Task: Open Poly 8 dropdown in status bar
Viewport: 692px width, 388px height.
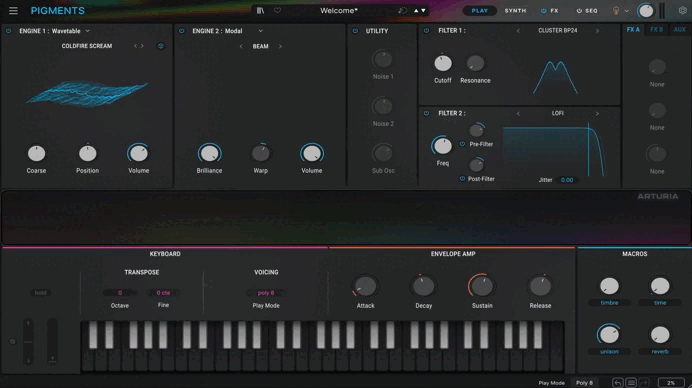Action: click(584, 383)
